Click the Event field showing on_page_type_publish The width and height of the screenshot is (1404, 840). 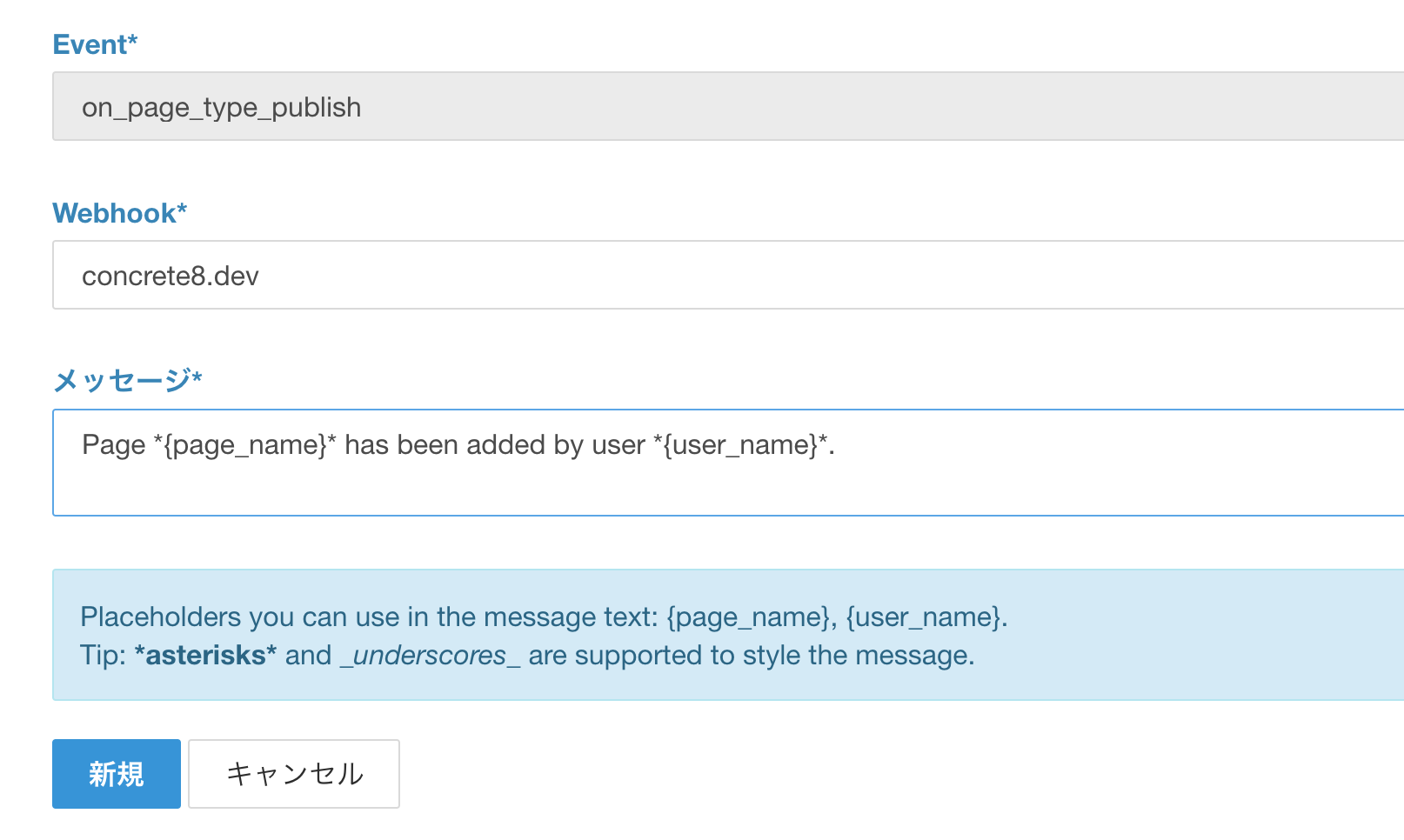(x=728, y=106)
